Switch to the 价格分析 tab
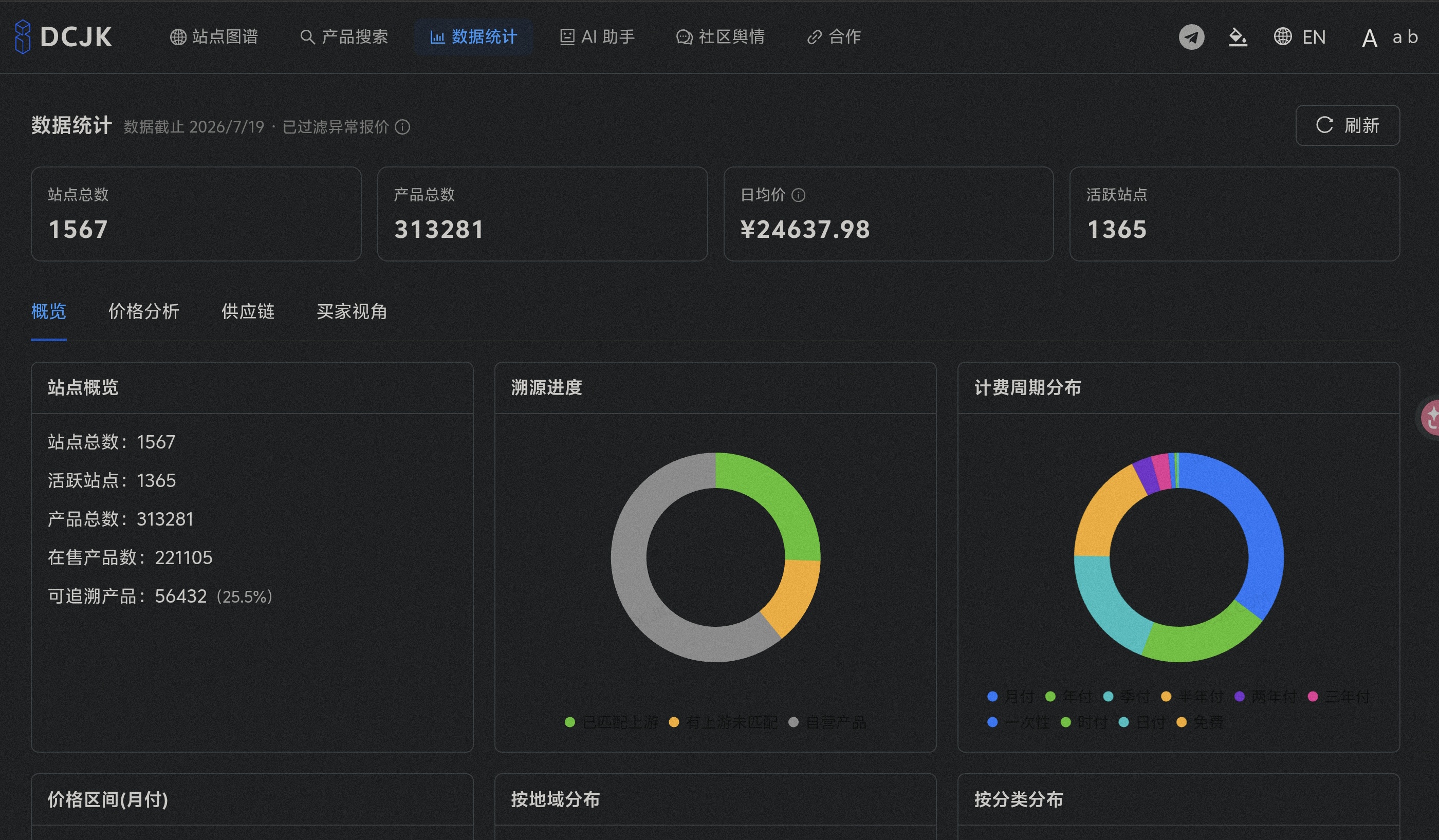The image size is (1439, 840). pyautogui.click(x=144, y=311)
